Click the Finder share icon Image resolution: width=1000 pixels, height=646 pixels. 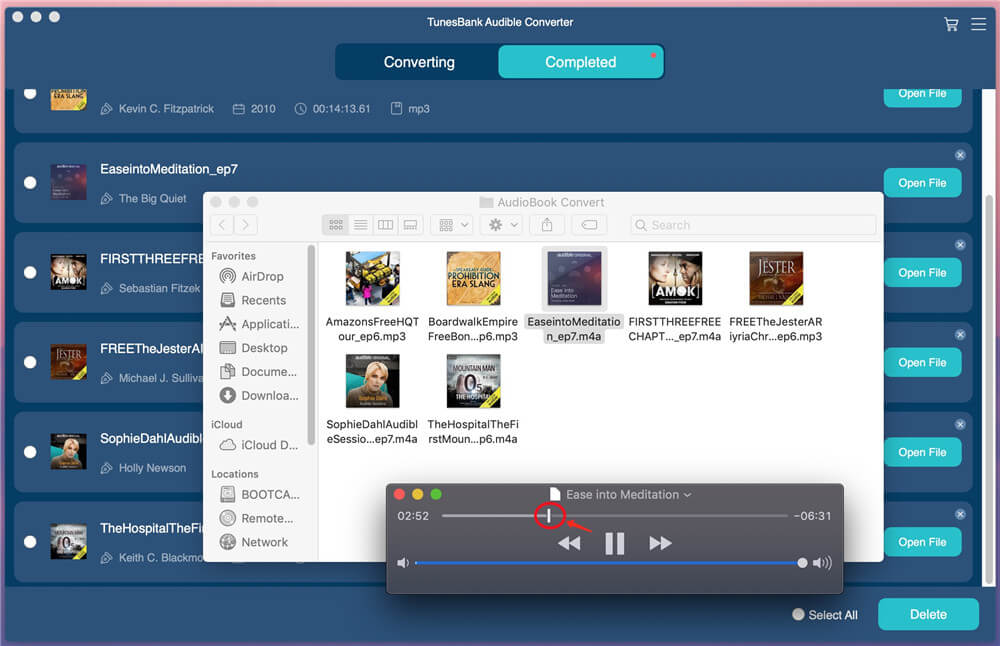(547, 224)
